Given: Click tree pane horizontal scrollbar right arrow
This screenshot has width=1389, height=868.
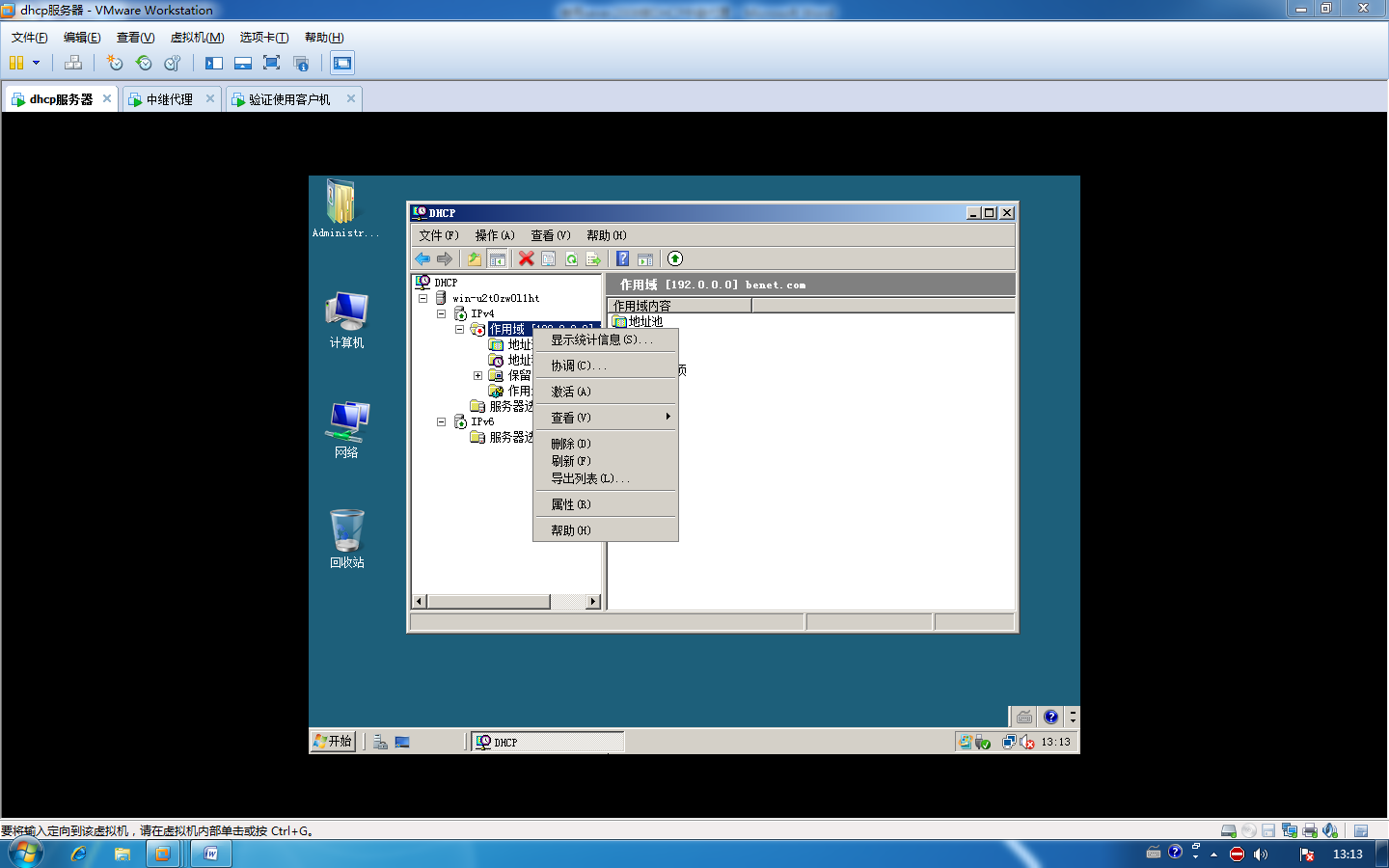Looking at the screenshot, I should click(593, 602).
